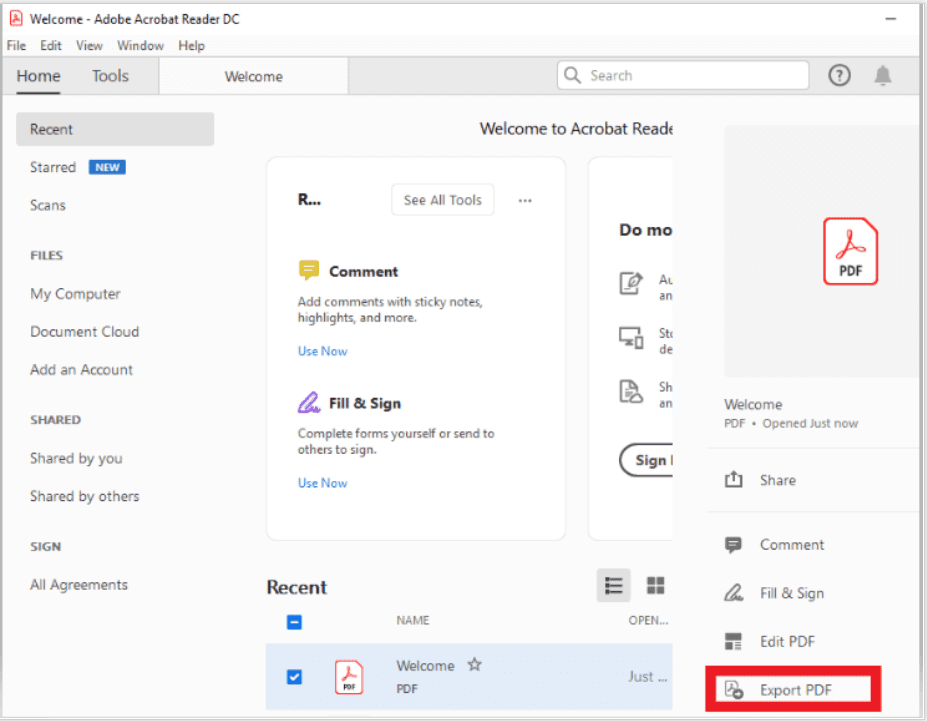This screenshot has width=927, height=721.
Task: Open the Search magnifier icon
Action: [571, 74]
